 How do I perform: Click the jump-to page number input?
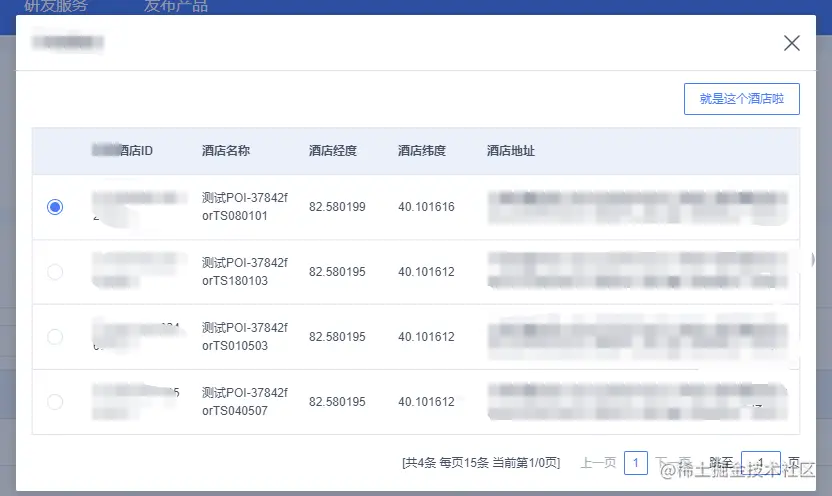pos(760,463)
